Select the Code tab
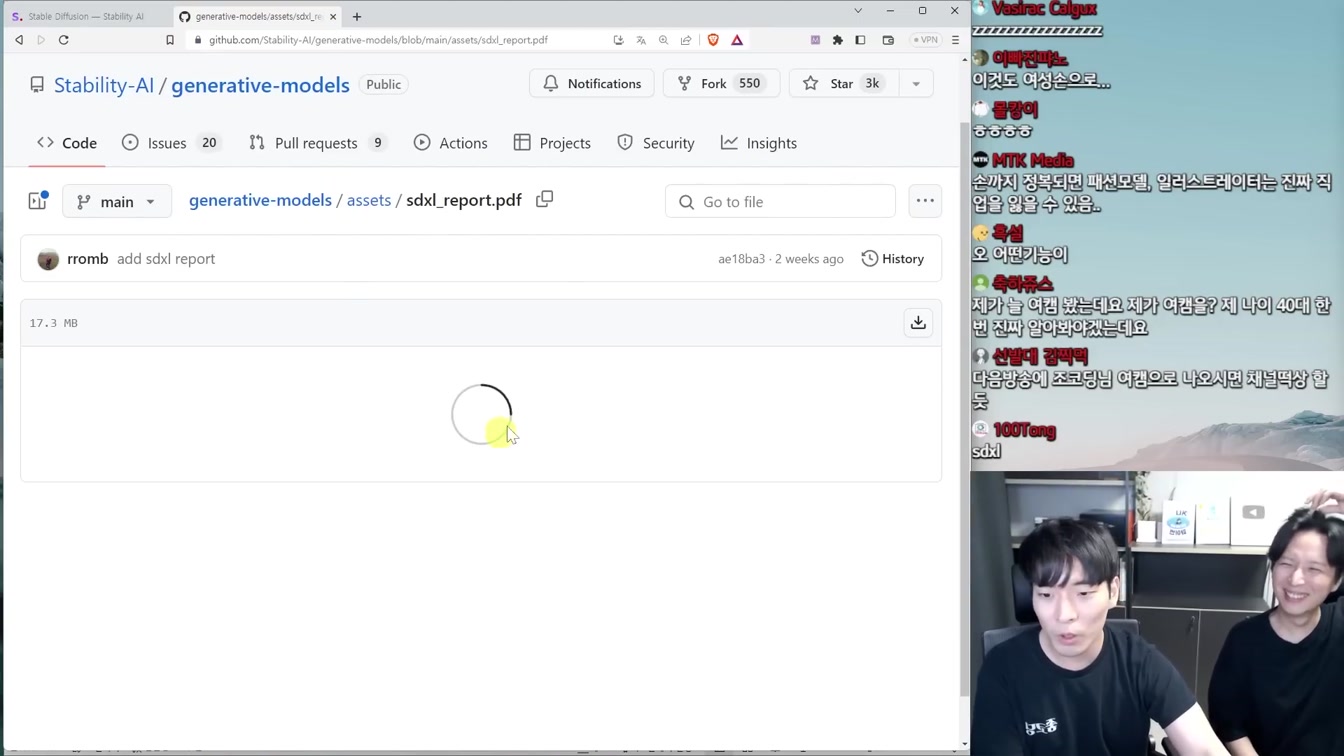Screen dimensions: 1344x756 pos(67,143)
